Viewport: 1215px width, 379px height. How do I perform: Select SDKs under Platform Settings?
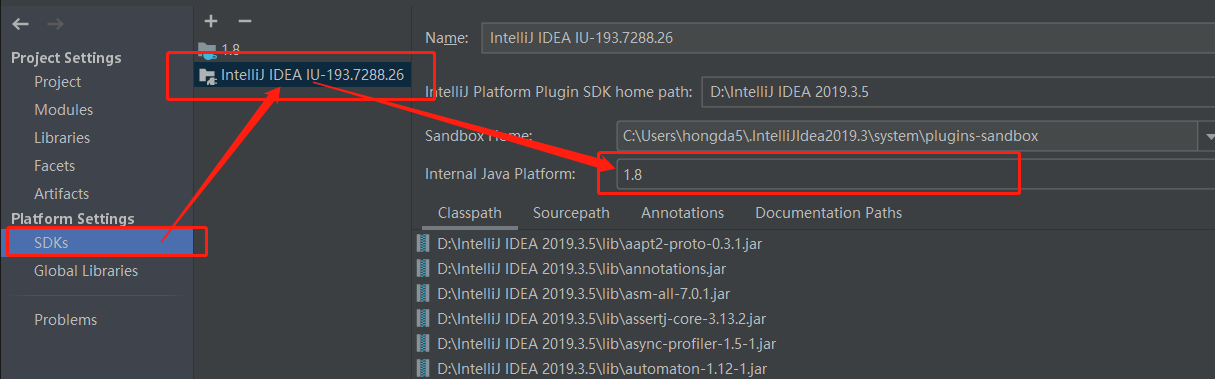click(x=96, y=243)
